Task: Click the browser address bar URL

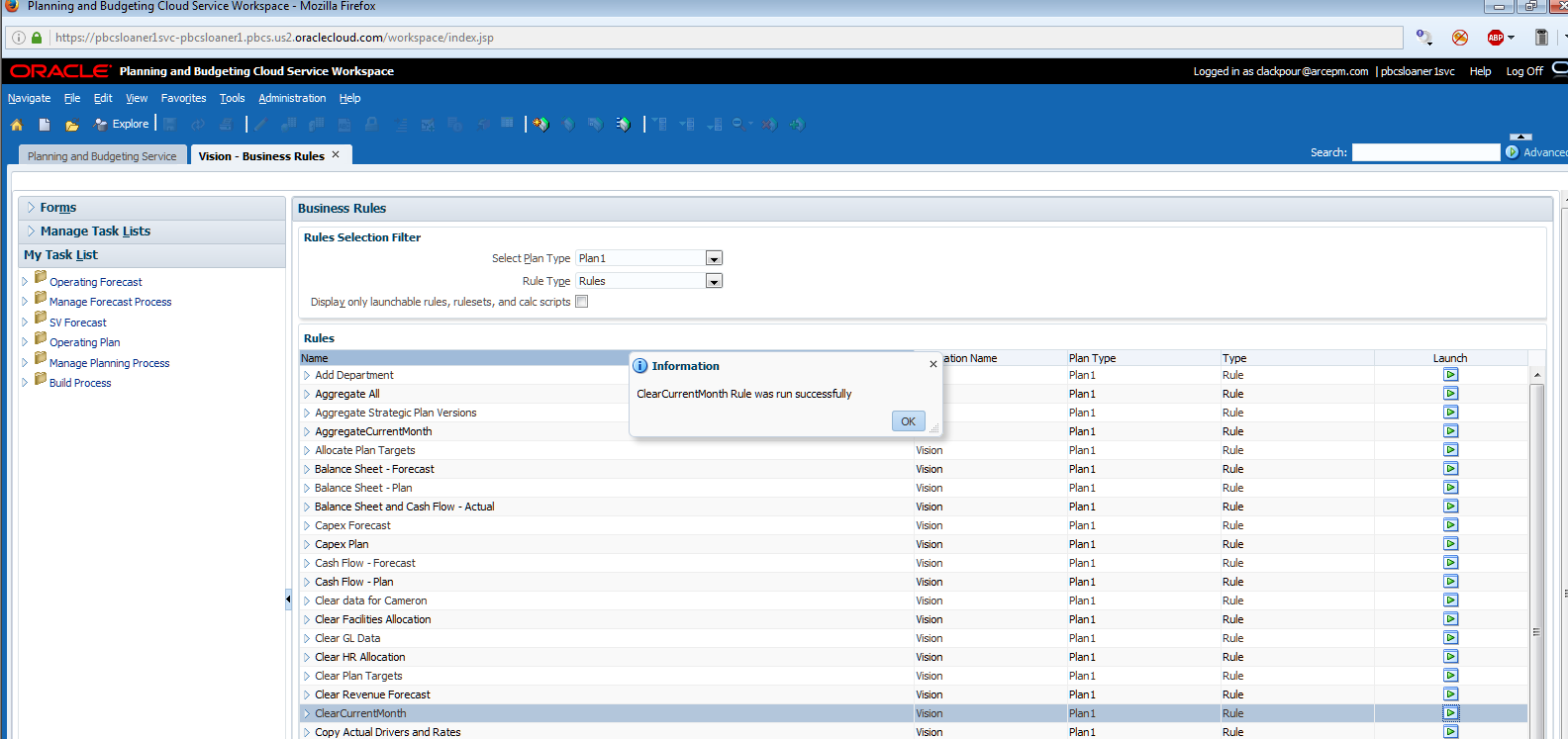Action: tap(274, 38)
